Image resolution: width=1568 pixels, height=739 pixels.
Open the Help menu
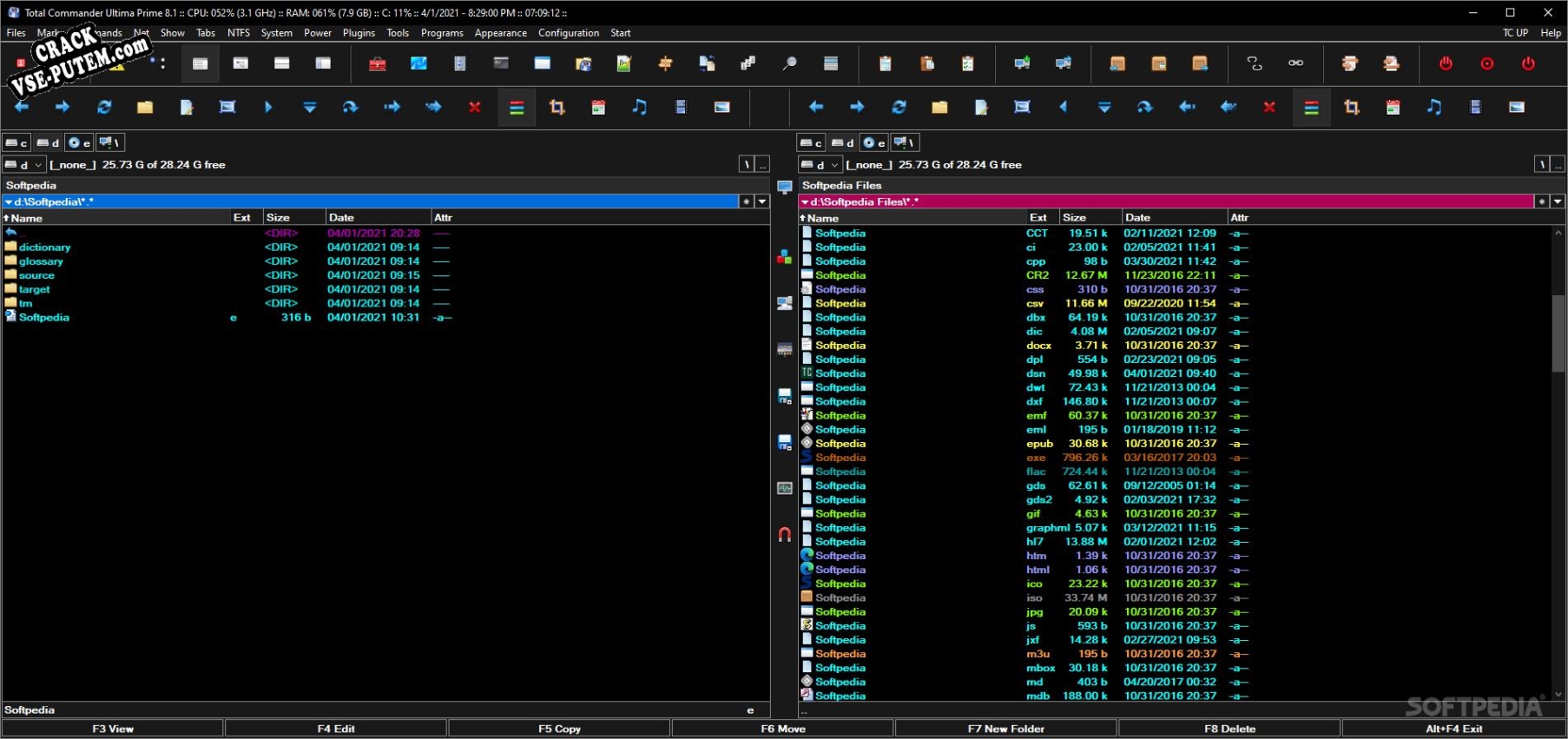tap(1551, 33)
